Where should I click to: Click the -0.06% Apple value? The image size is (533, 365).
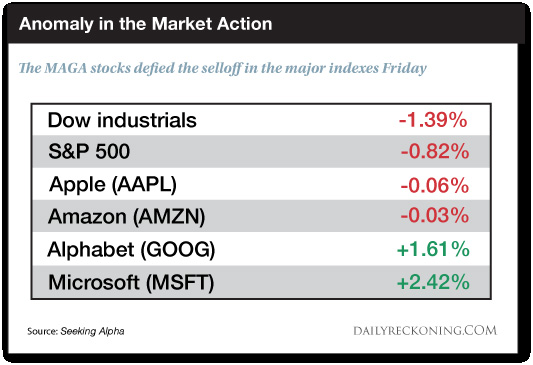point(435,186)
